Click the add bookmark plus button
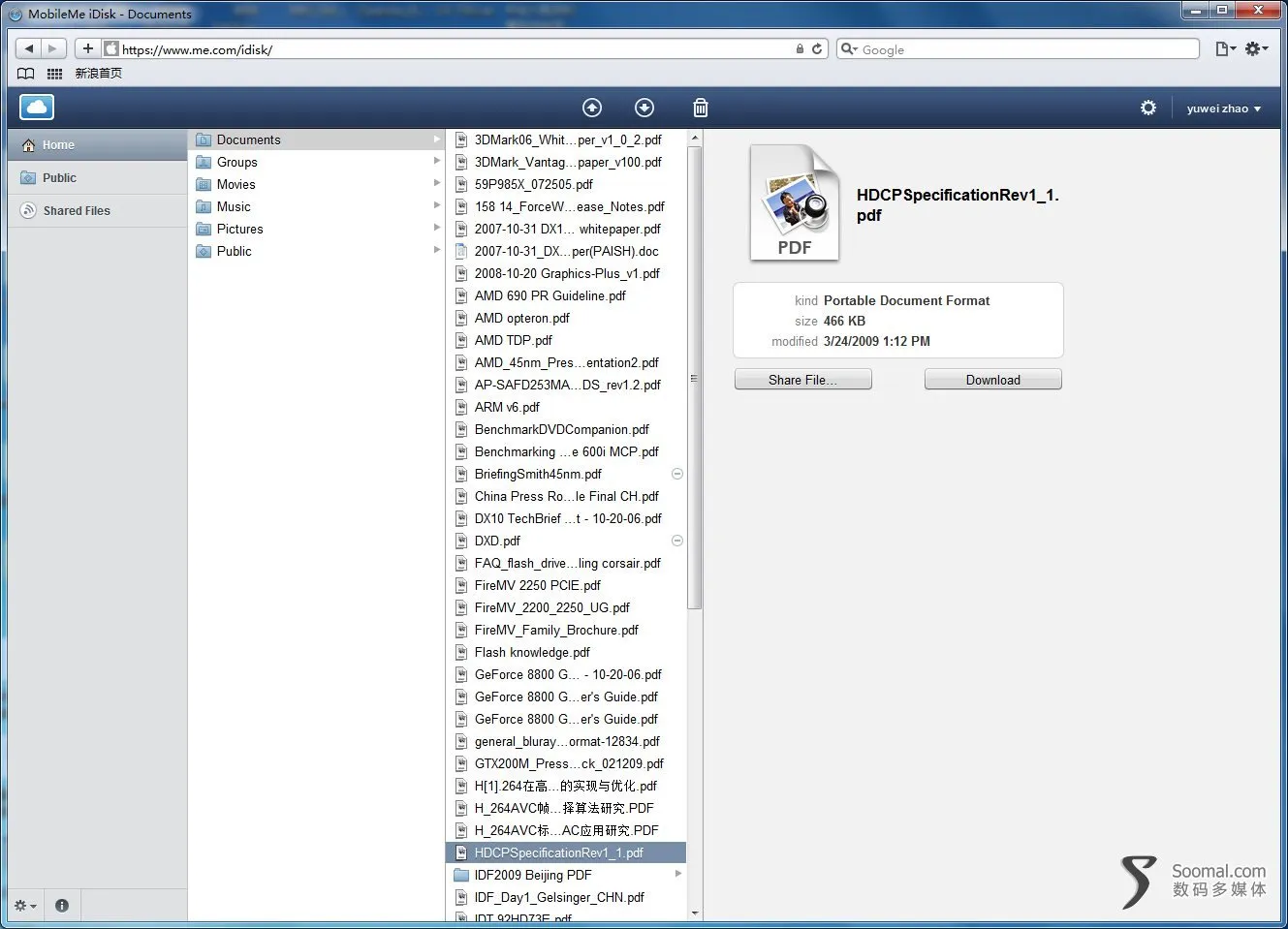 (87, 48)
